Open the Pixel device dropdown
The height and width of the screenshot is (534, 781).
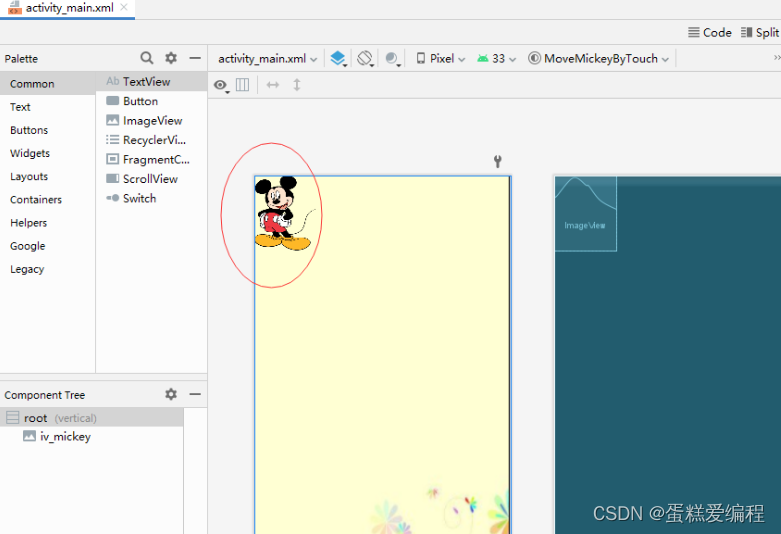click(441, 59)
